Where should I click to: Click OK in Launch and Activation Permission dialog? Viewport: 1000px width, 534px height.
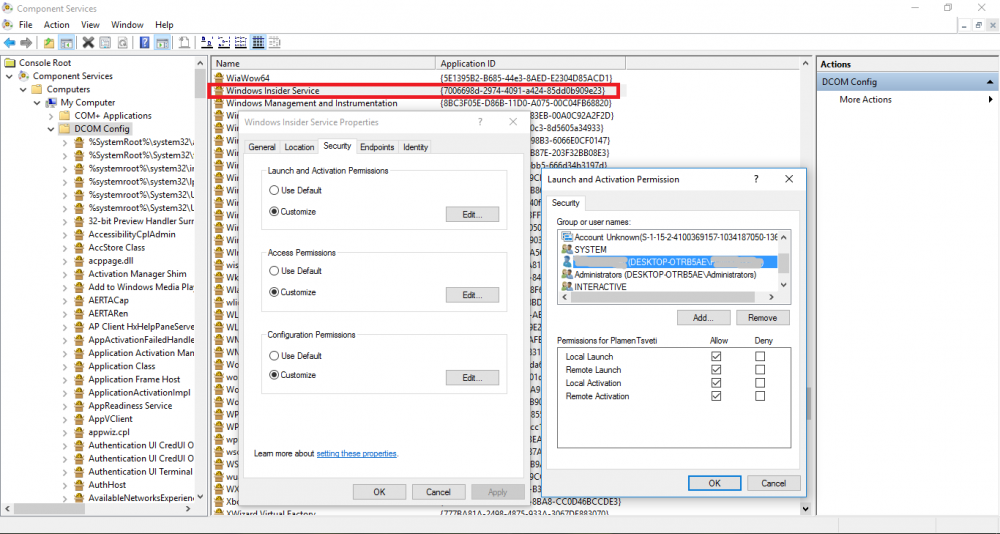point(715,484)
